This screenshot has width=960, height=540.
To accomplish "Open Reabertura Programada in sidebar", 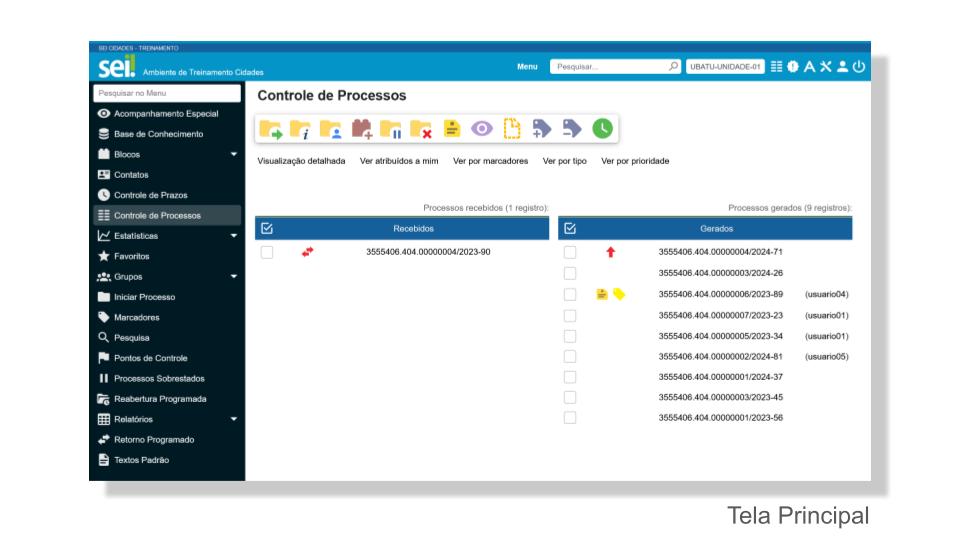I will (x=167, y=399).
